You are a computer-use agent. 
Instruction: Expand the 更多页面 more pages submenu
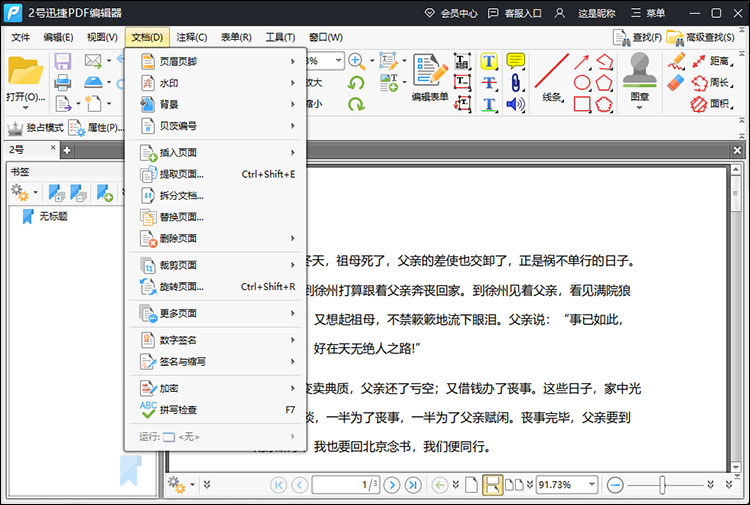216,313
